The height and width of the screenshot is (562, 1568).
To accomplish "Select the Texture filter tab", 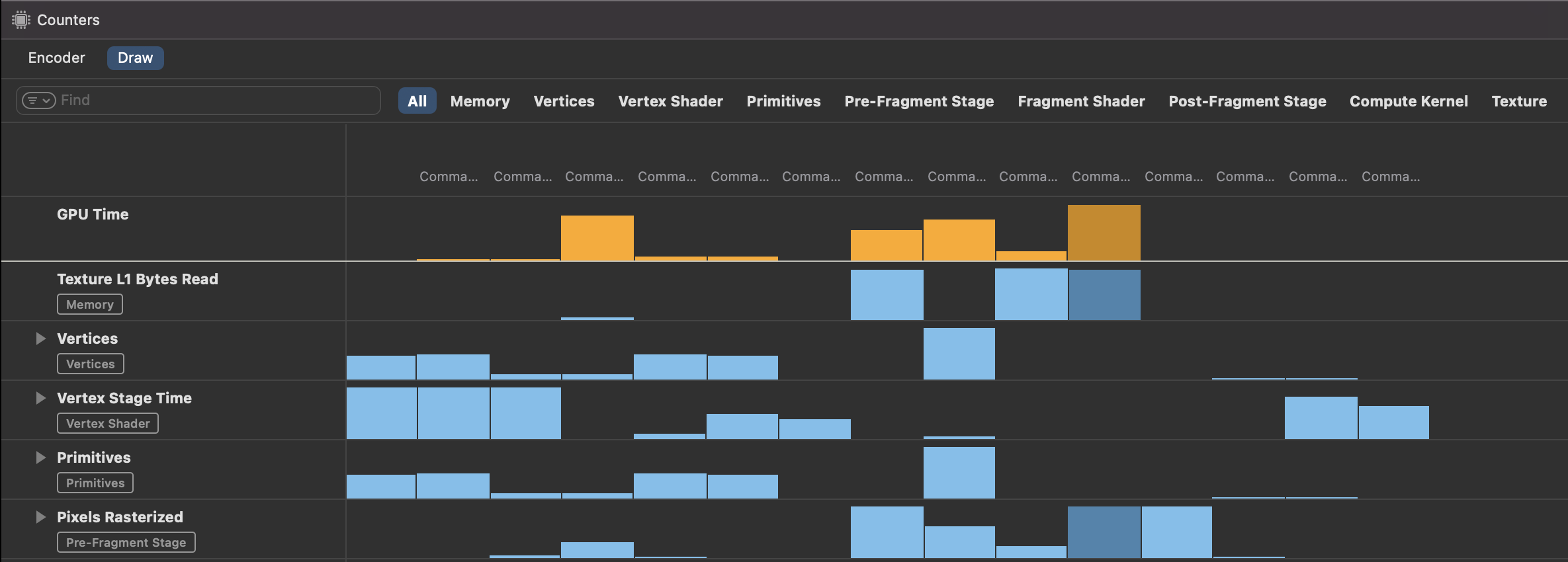I will 1519,101.
